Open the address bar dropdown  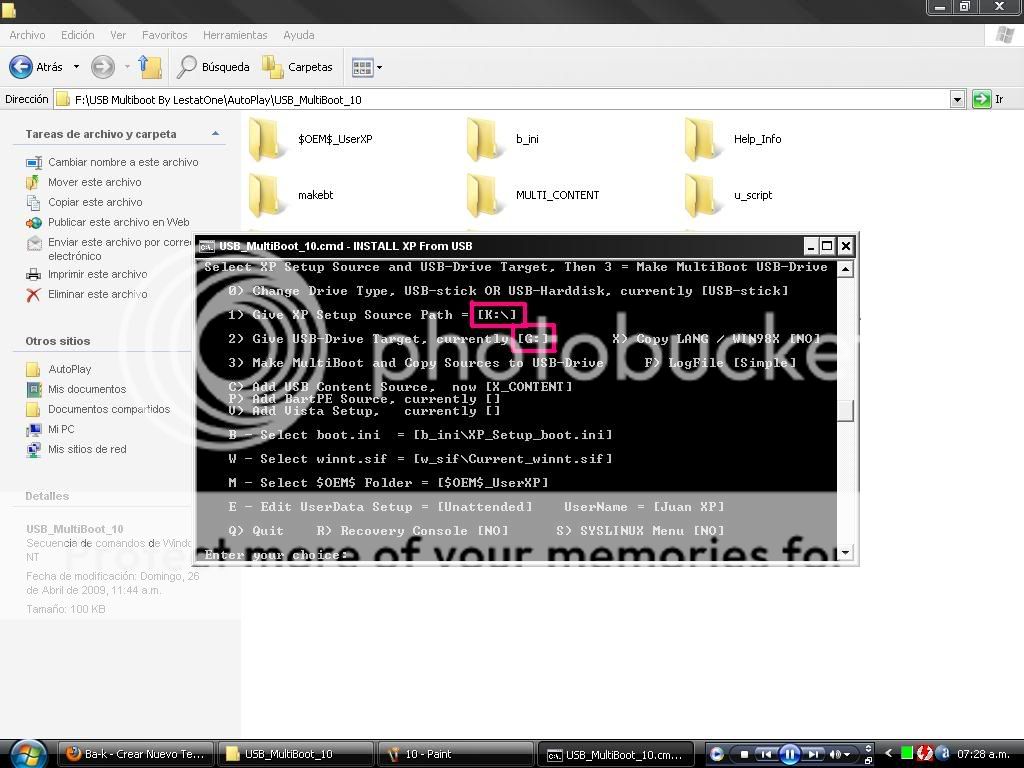(x=957, y=100)
